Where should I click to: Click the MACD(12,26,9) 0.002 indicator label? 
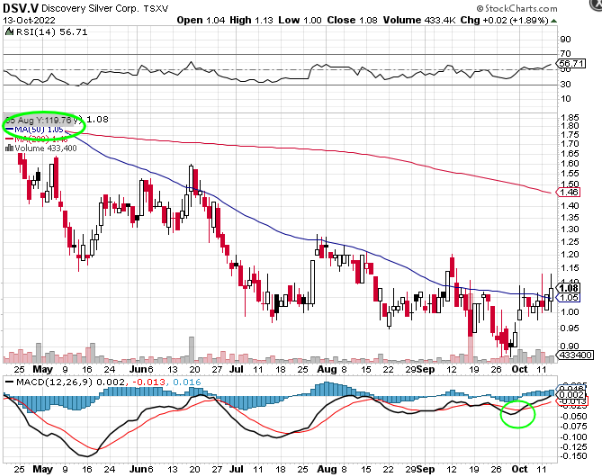[65, 382]
